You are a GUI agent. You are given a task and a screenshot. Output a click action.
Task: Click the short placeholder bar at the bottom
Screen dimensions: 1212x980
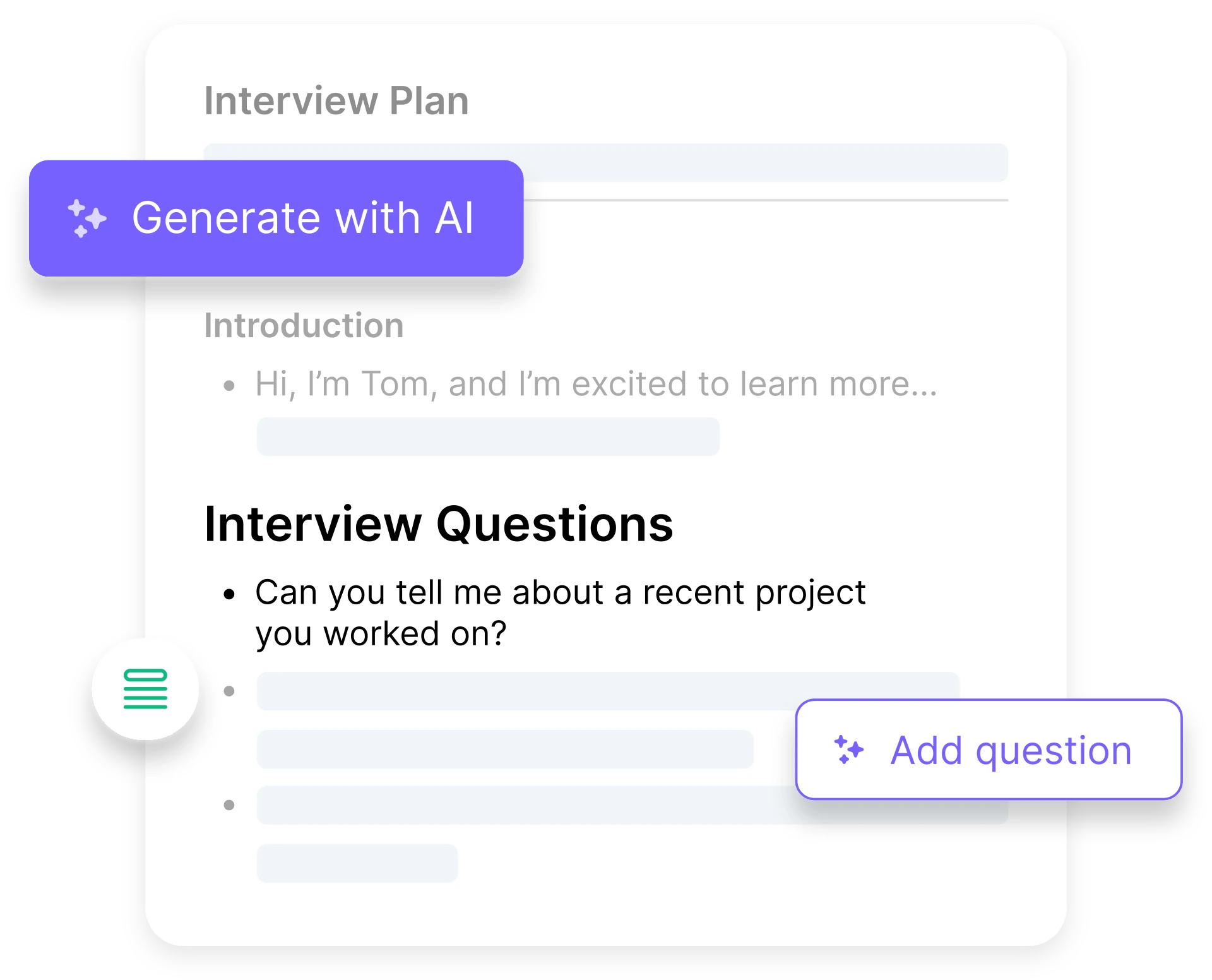click(357, 863)
